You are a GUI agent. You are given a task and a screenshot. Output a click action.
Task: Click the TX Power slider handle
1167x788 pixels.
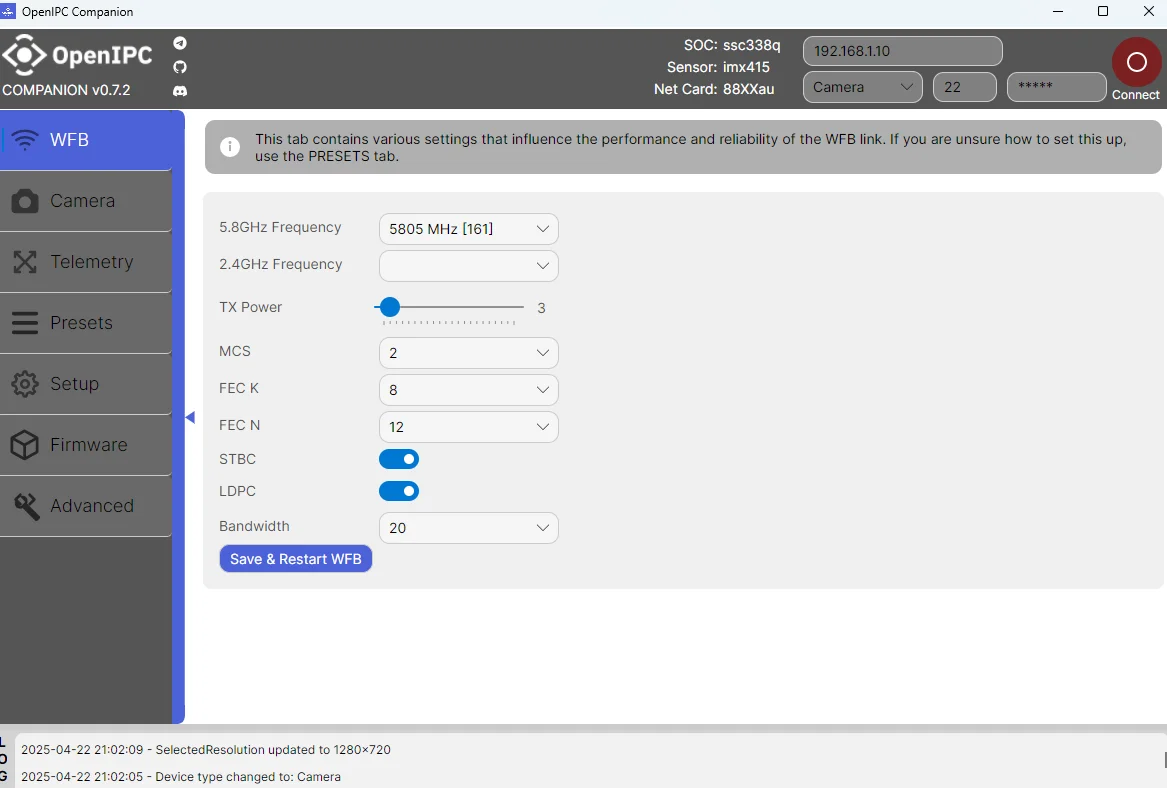click(x=389, y=307)
